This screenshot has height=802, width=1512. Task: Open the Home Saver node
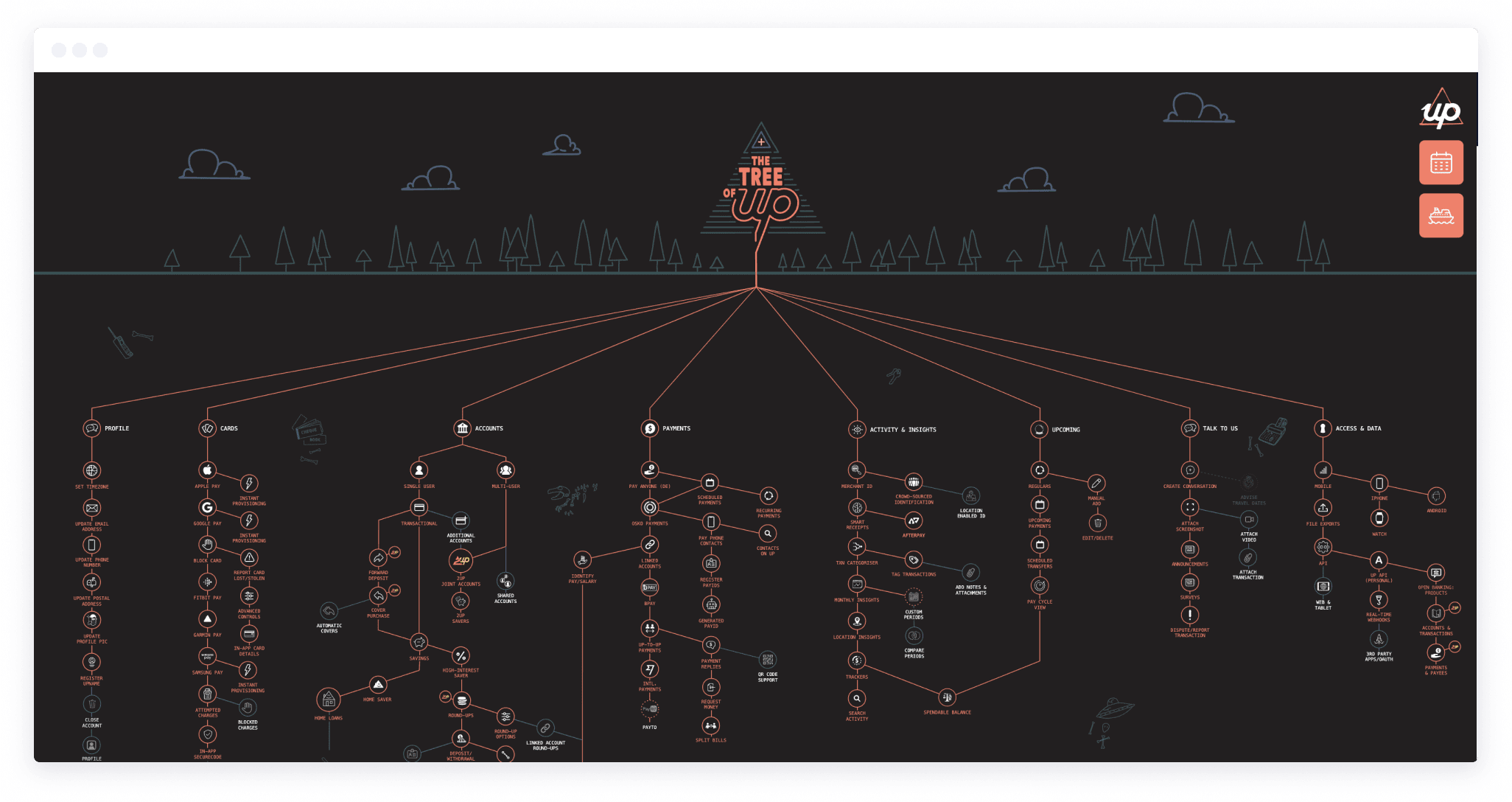pyautogui.click(x=378, y=685)
